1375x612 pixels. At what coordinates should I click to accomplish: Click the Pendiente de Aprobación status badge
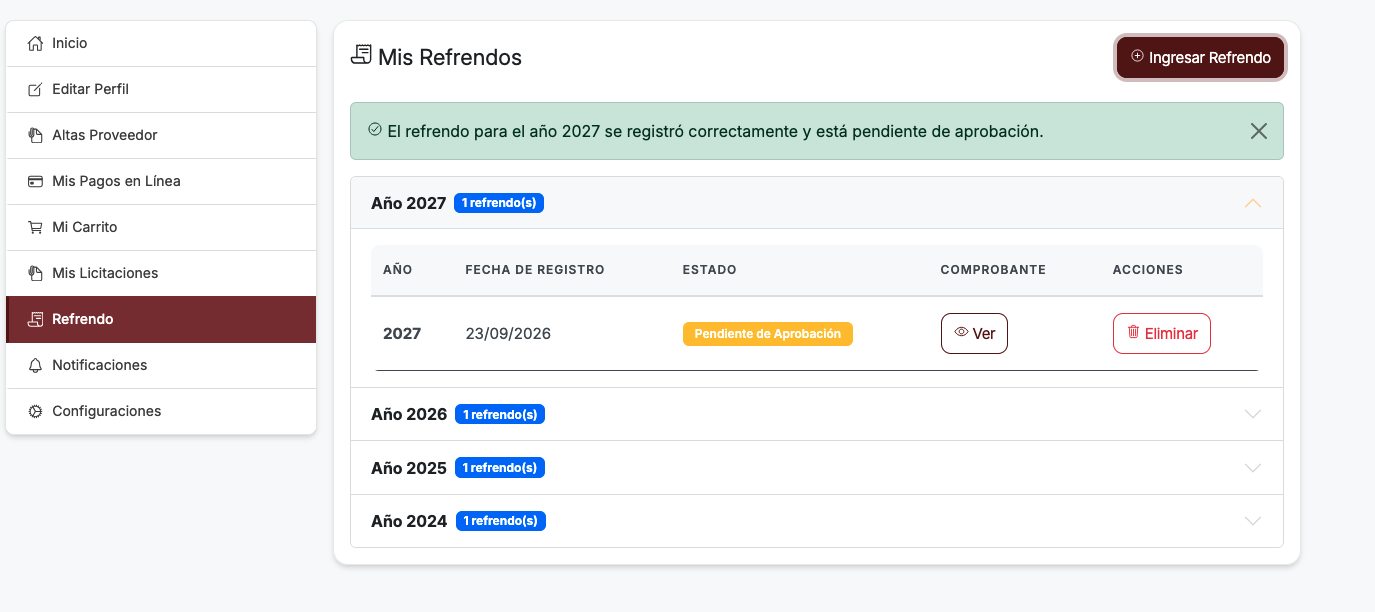(767, 334)
